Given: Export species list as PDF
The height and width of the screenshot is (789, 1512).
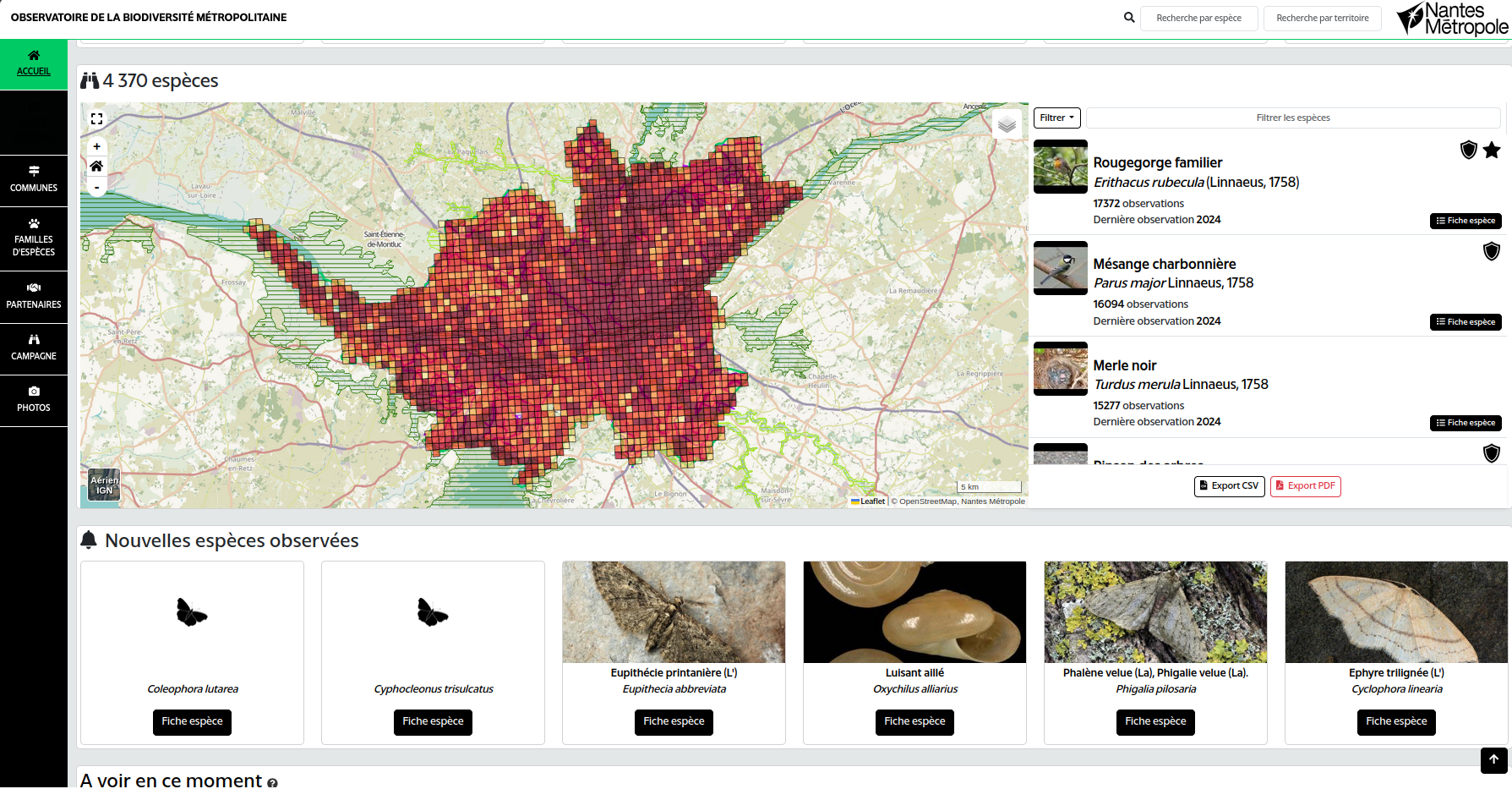Looking at the screenshot, I should (x=1305, y=486).
